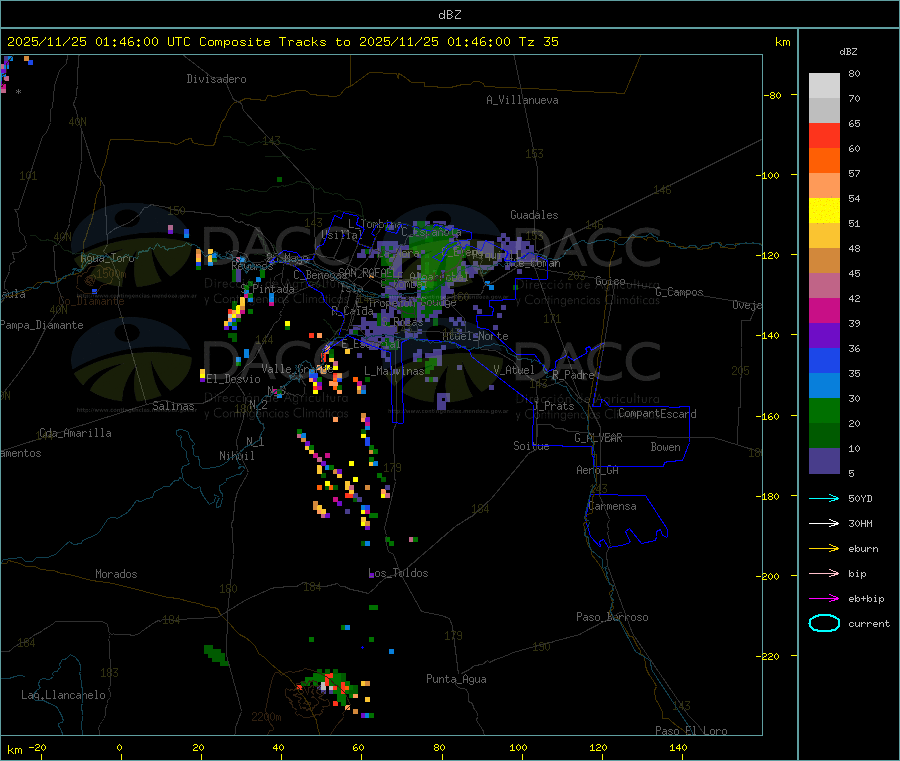Click the Punta_Agua map label
900x761 pixels.
(456, 679)
